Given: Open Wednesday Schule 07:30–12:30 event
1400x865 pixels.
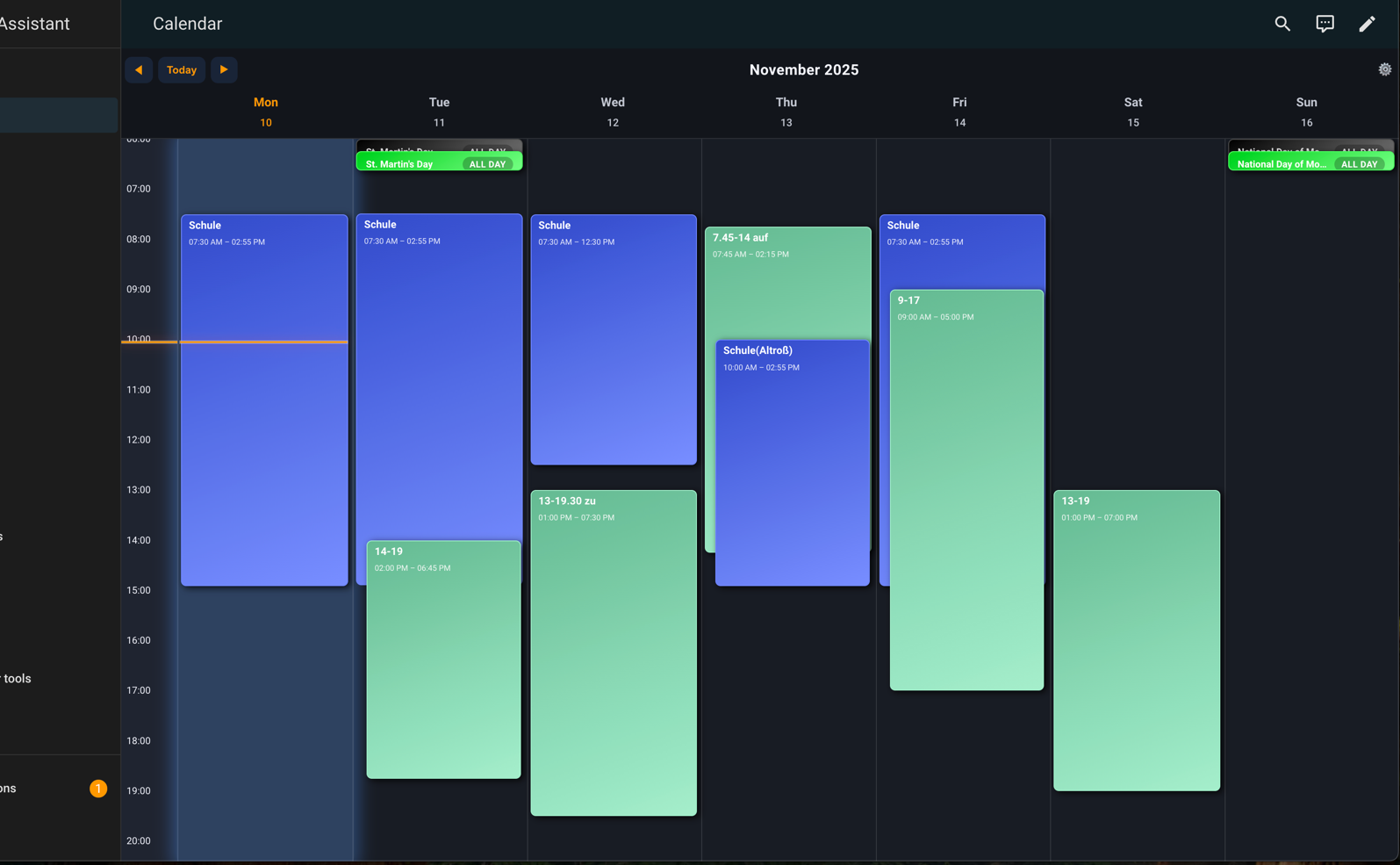Looking at the screenshot, I should pyautogui.click(x=614, y=340).
